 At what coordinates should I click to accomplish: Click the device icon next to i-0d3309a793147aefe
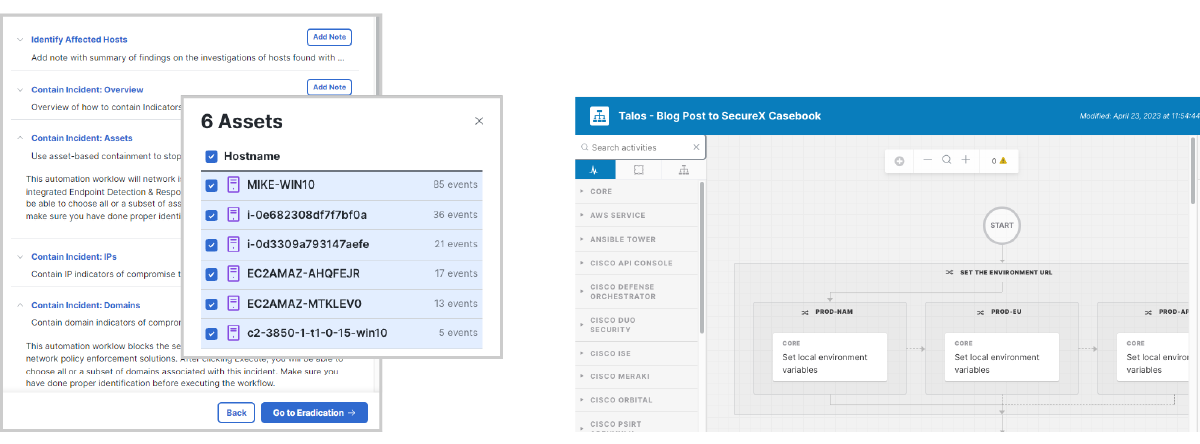234,244
